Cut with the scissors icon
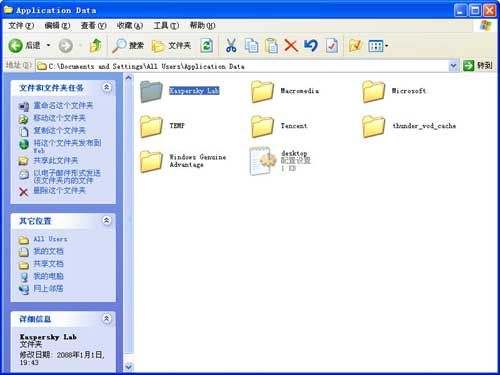The width and height of the screenshot is (500, 375). pos(231,46)
